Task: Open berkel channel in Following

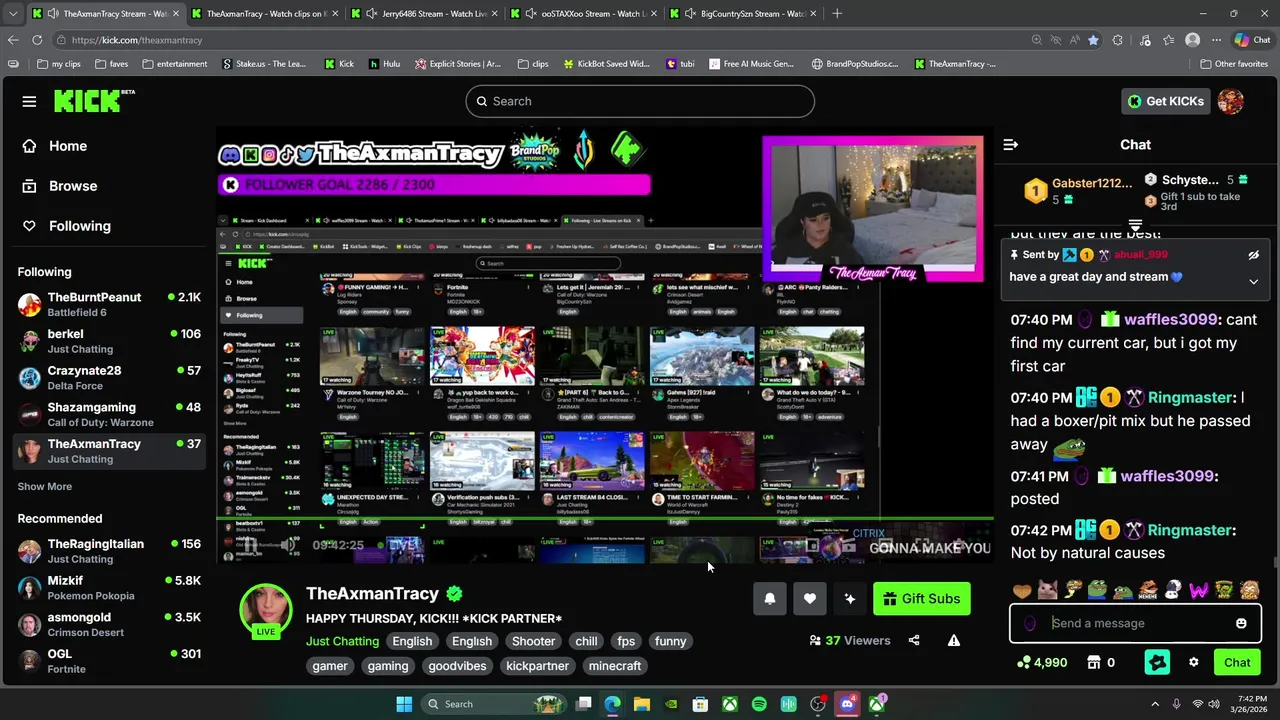Action: click(x=109, y=341)
